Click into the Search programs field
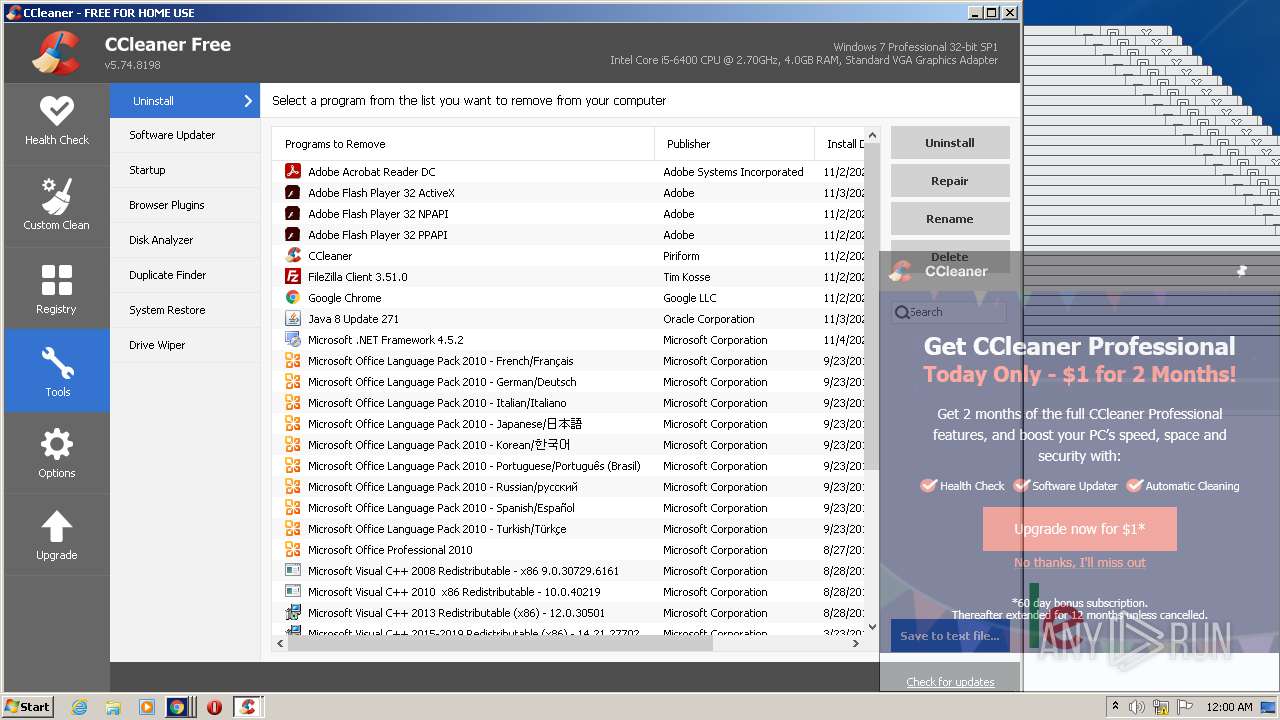 pyautogui.click(x=949, y=312)
